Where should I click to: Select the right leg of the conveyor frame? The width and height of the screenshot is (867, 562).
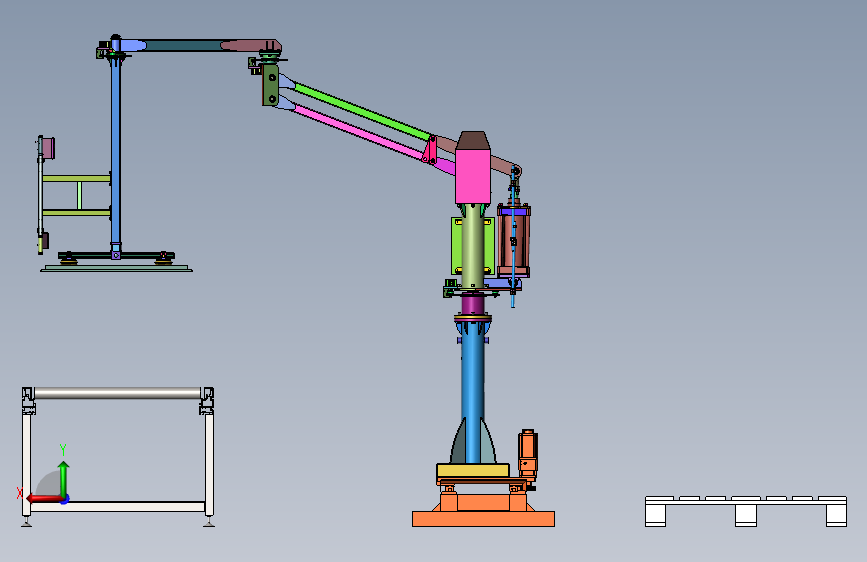(209, 465)
